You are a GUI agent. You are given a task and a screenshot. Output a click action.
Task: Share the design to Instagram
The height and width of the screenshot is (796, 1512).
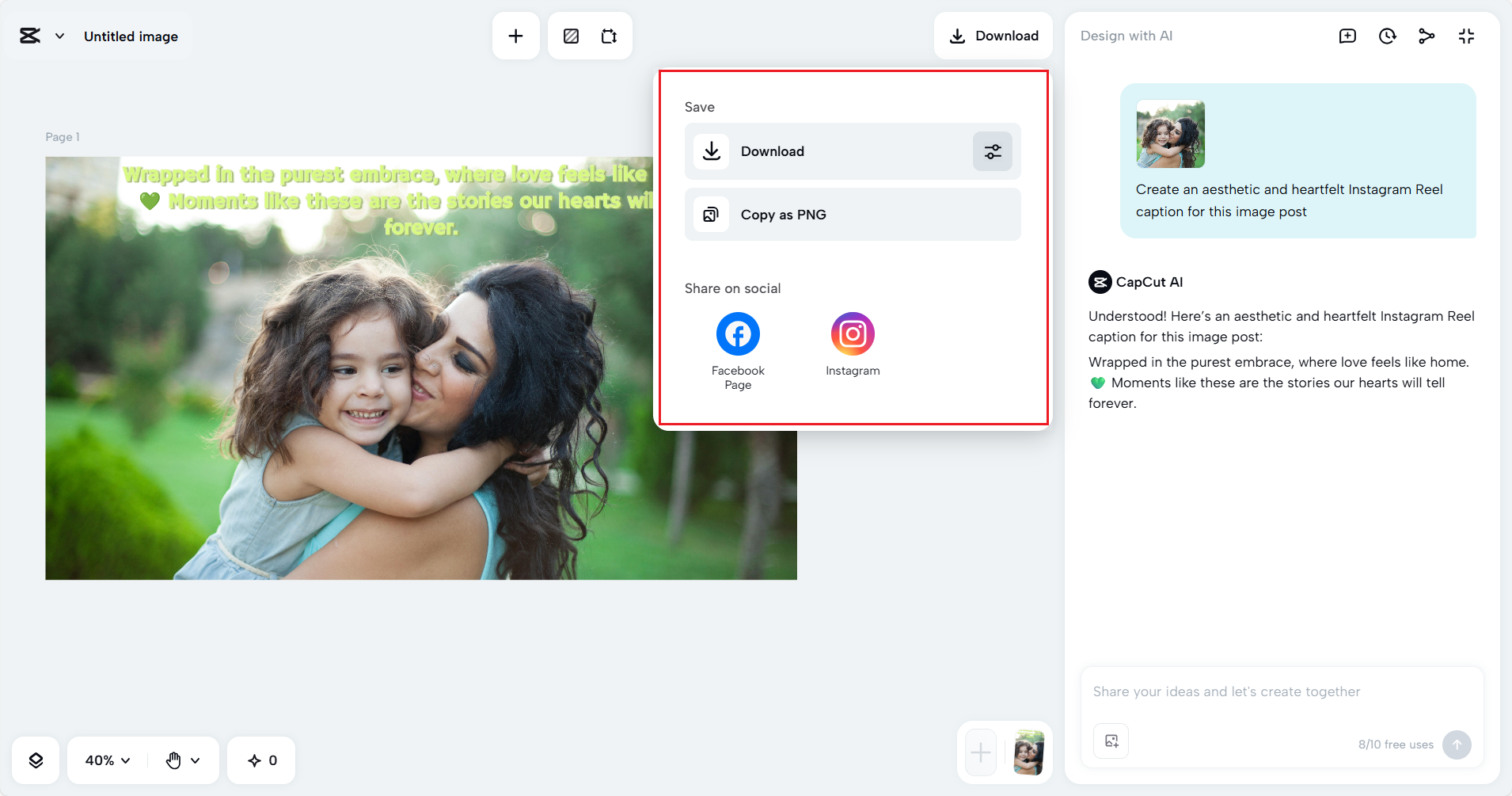852,333
